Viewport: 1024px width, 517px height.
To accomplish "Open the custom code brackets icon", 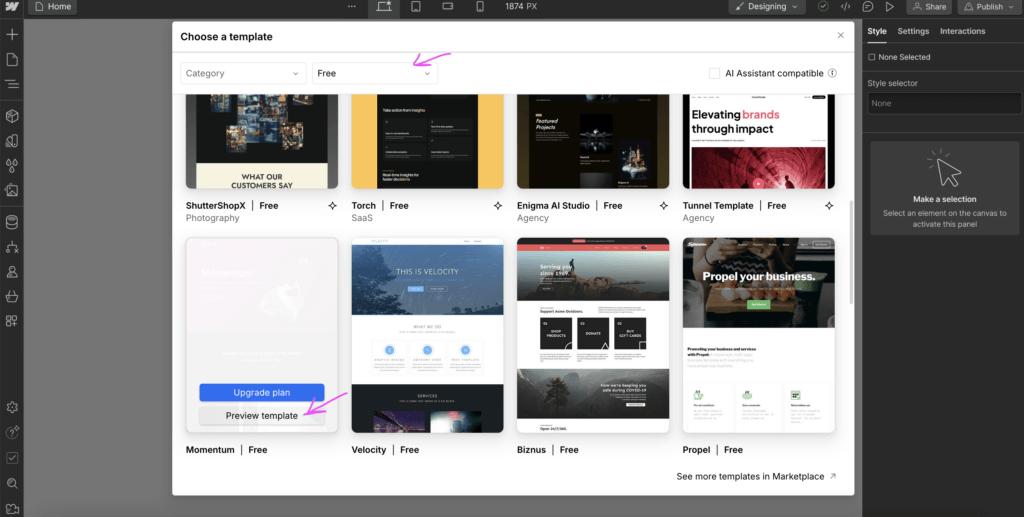I will tap(846, 7).
